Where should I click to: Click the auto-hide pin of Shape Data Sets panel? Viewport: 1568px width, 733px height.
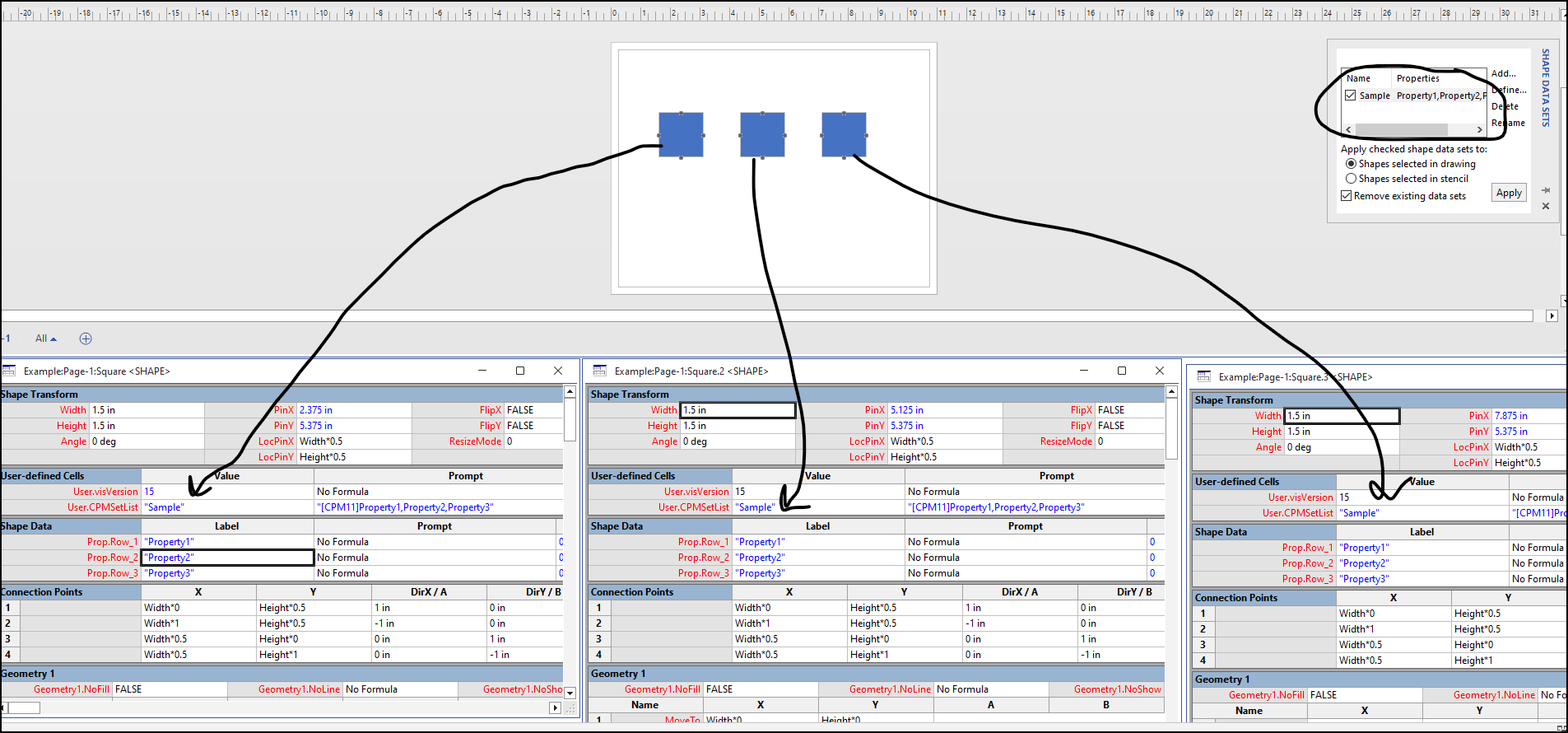click(x=1546, y=190)
